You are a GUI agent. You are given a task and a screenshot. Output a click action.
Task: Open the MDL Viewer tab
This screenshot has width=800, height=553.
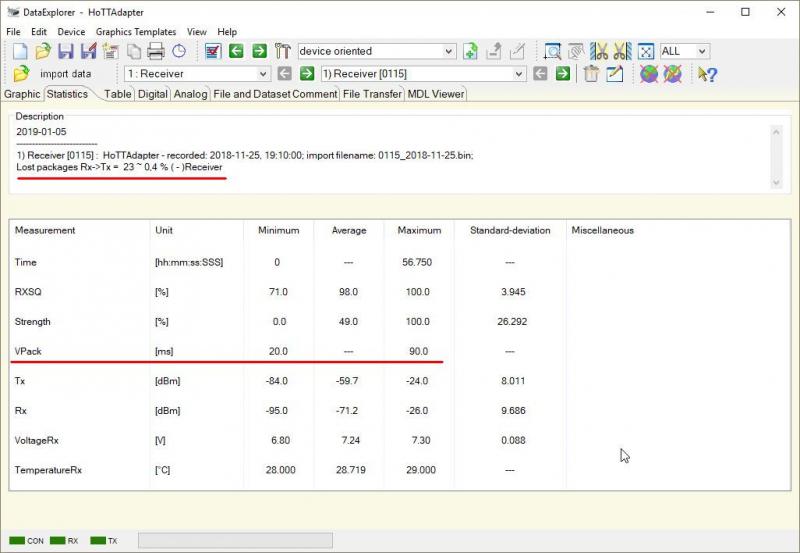point(436,94)
